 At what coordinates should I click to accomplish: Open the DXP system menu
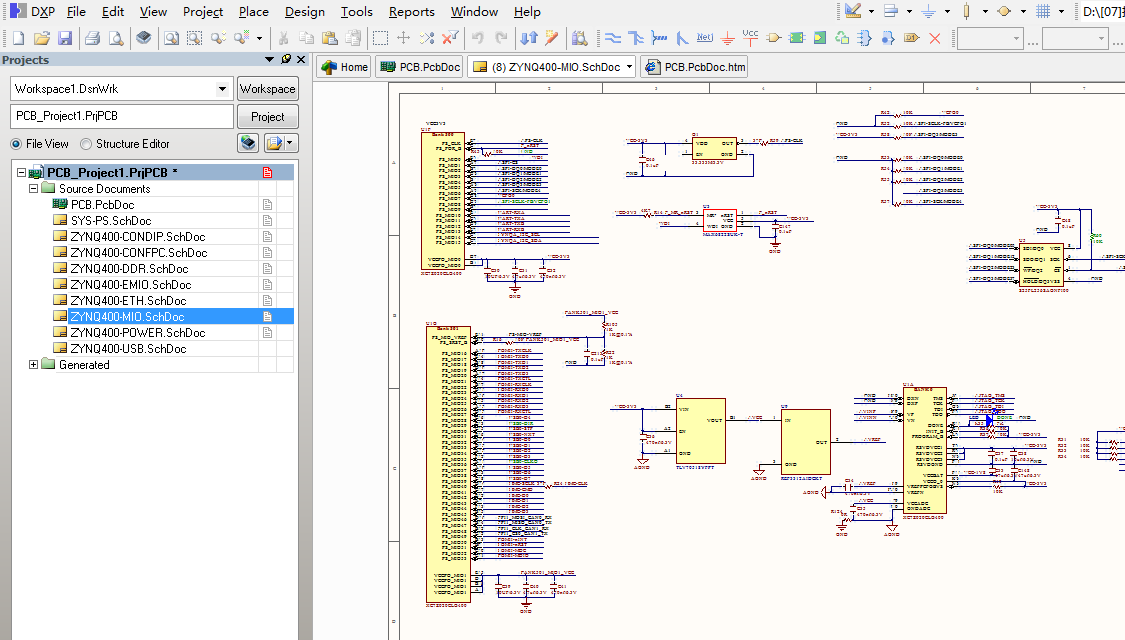[33, 11]
